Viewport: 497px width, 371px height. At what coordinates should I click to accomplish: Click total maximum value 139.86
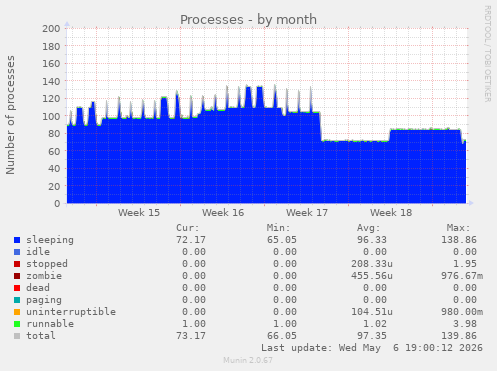[459, 336]
